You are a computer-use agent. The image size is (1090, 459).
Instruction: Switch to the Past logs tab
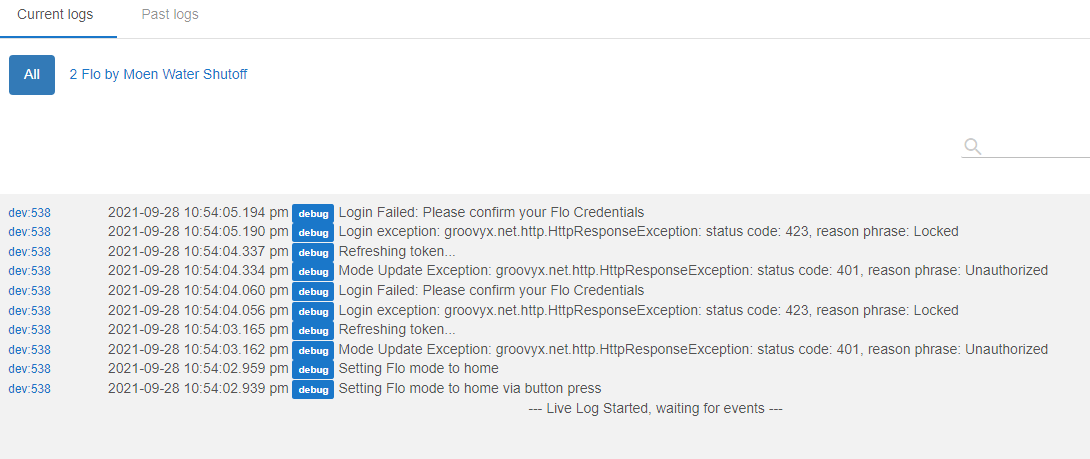pyautogui.click(x=170, y=15)
